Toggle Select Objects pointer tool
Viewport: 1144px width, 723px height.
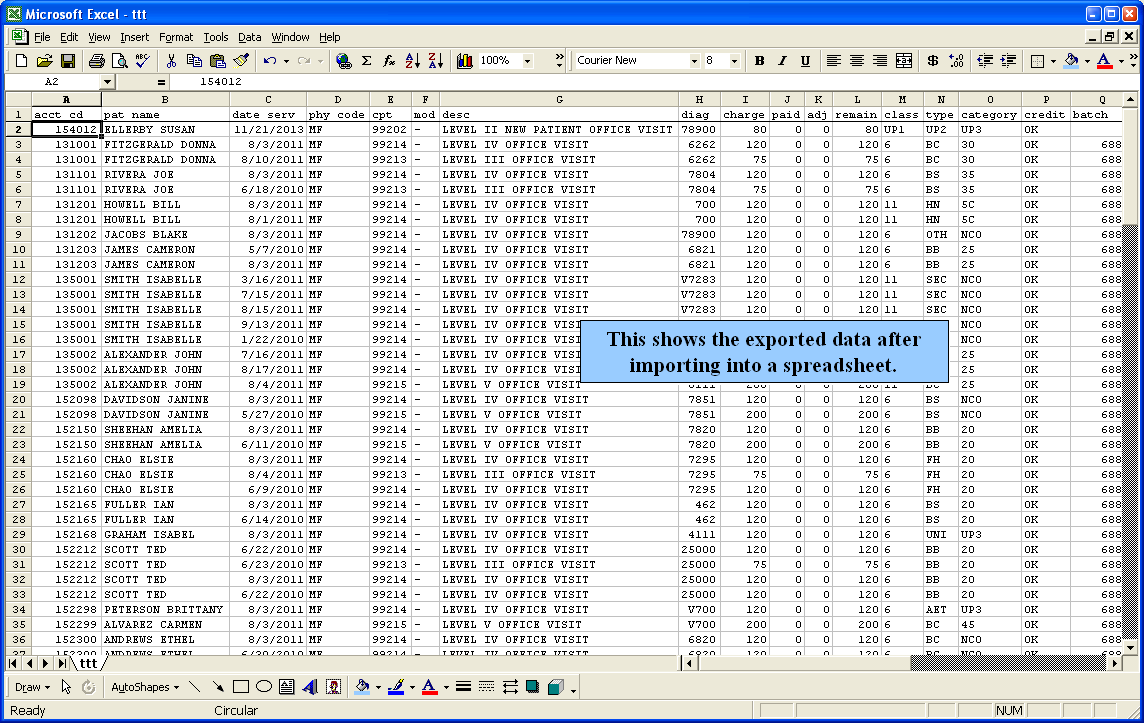click(x=66, y=687)
